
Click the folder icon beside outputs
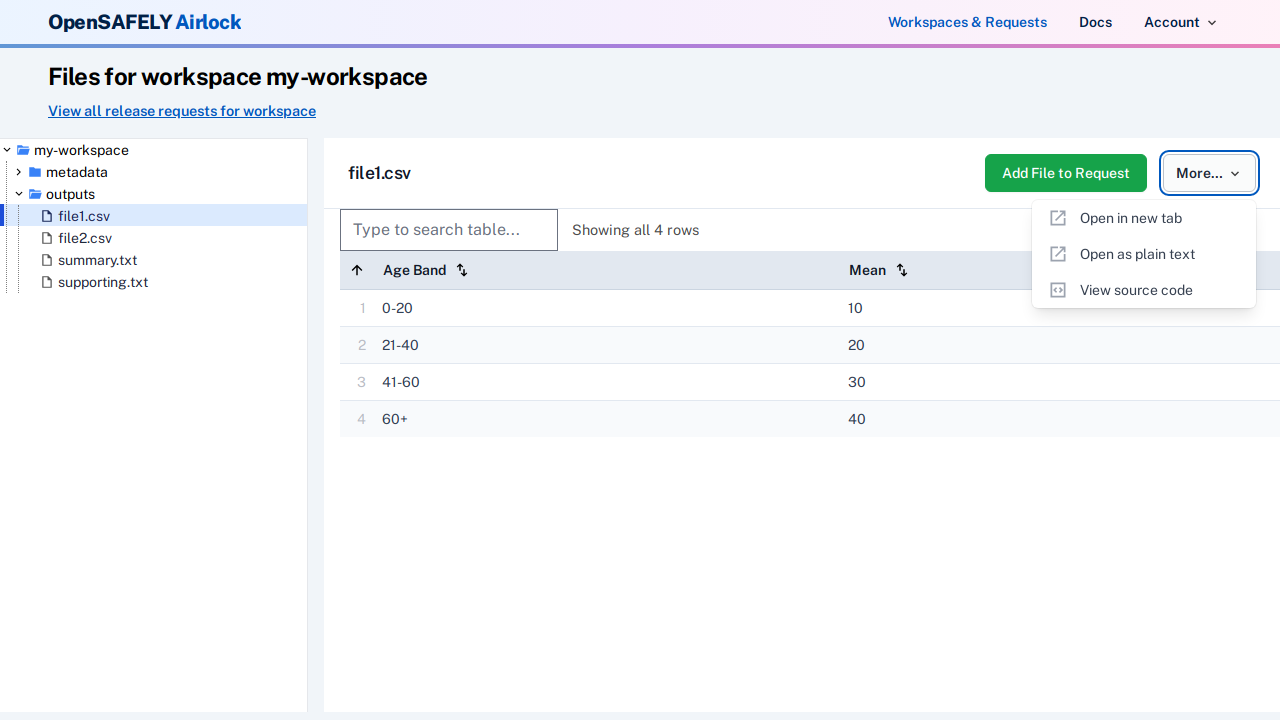pos(34,194)
